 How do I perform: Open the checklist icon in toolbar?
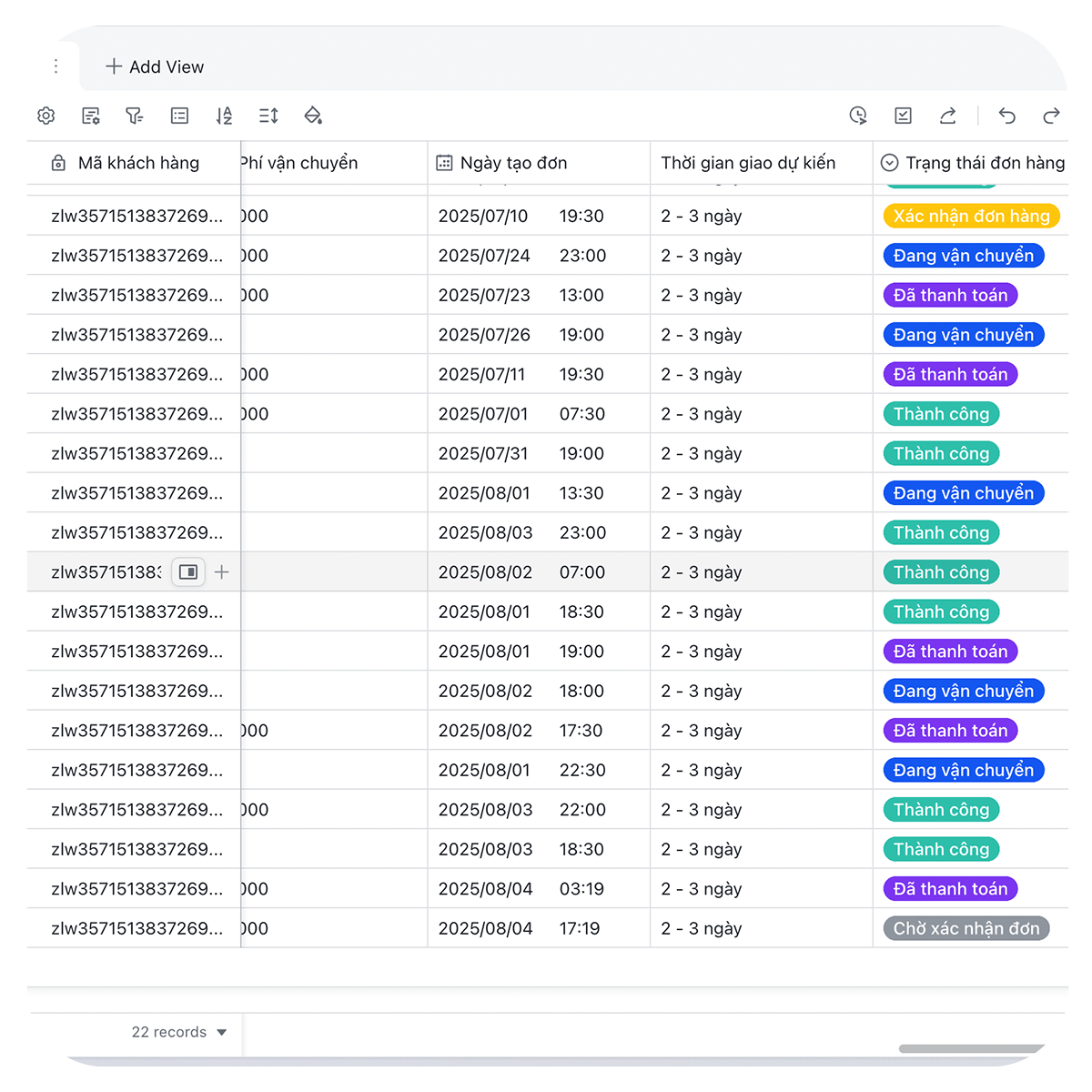click(x=903, y=116)
